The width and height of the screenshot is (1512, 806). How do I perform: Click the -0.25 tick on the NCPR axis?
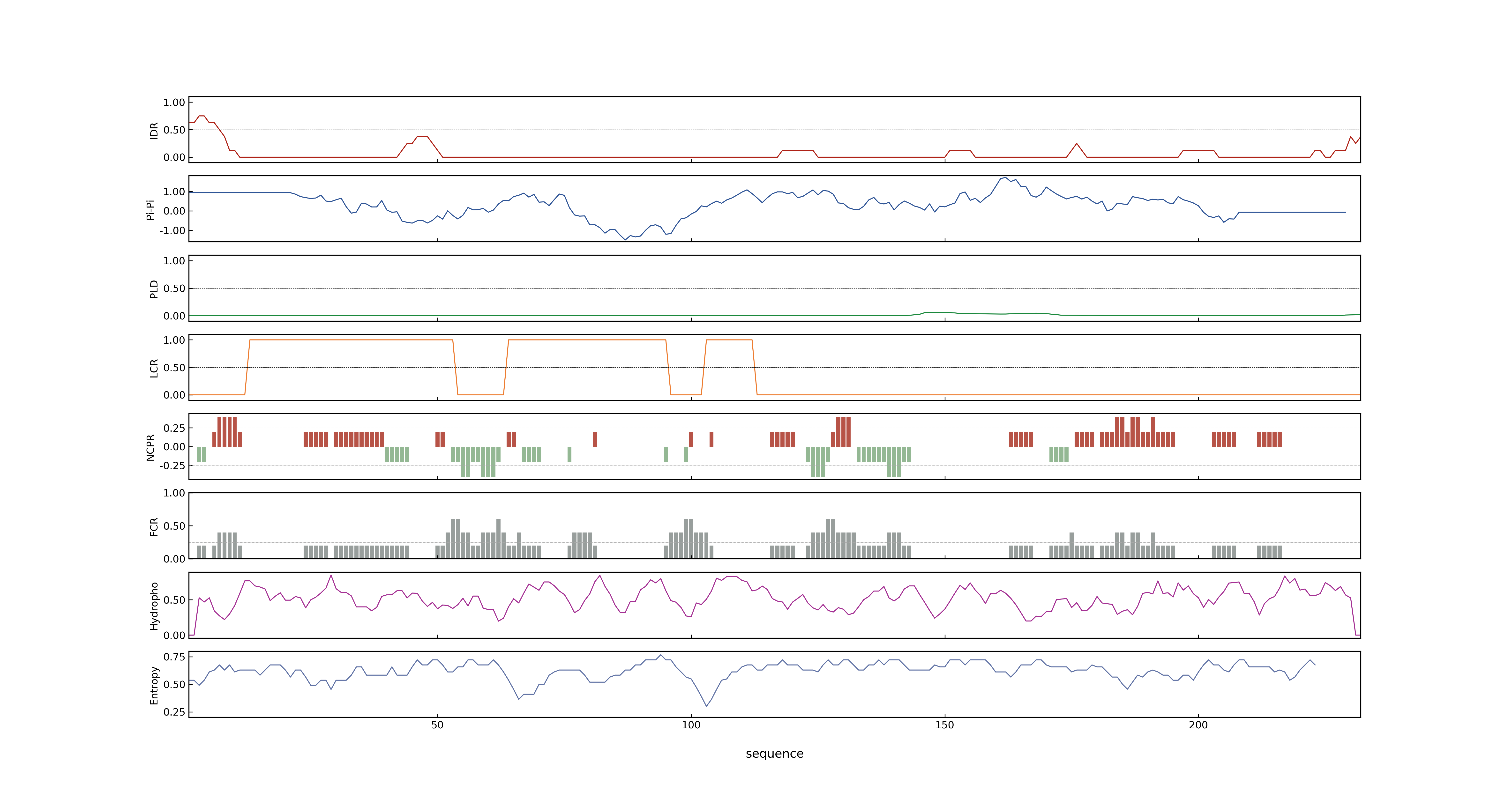click(x=172, y=466)
